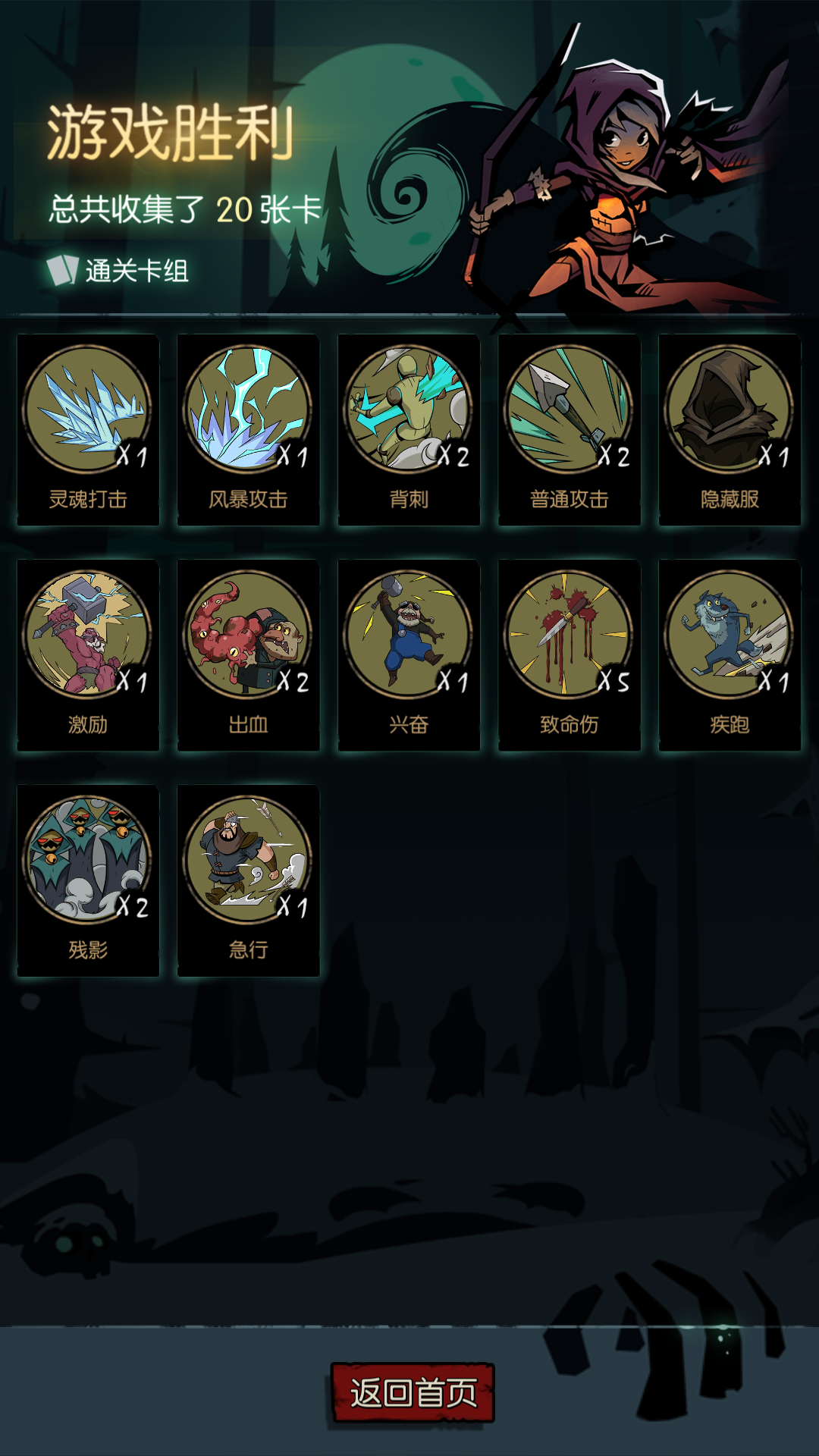Screen dimensions: 819x1456
Task: Click the 返回首页 button
Action: point(413,1392)
